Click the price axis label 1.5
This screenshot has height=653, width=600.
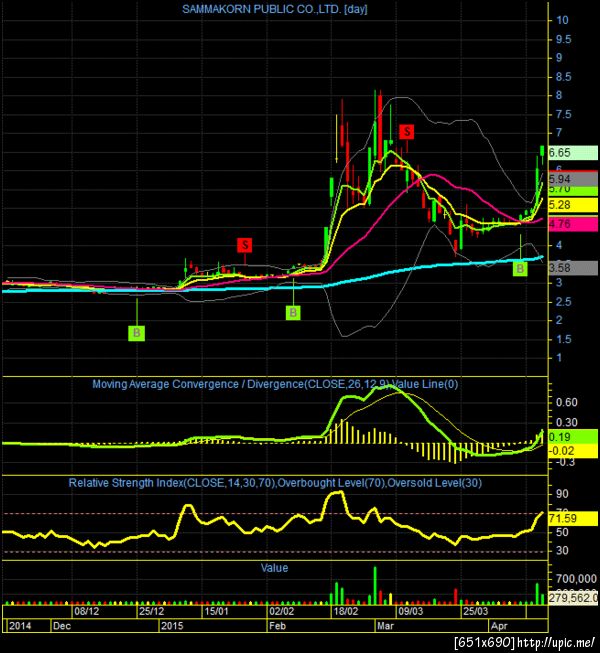pos(563,339)
